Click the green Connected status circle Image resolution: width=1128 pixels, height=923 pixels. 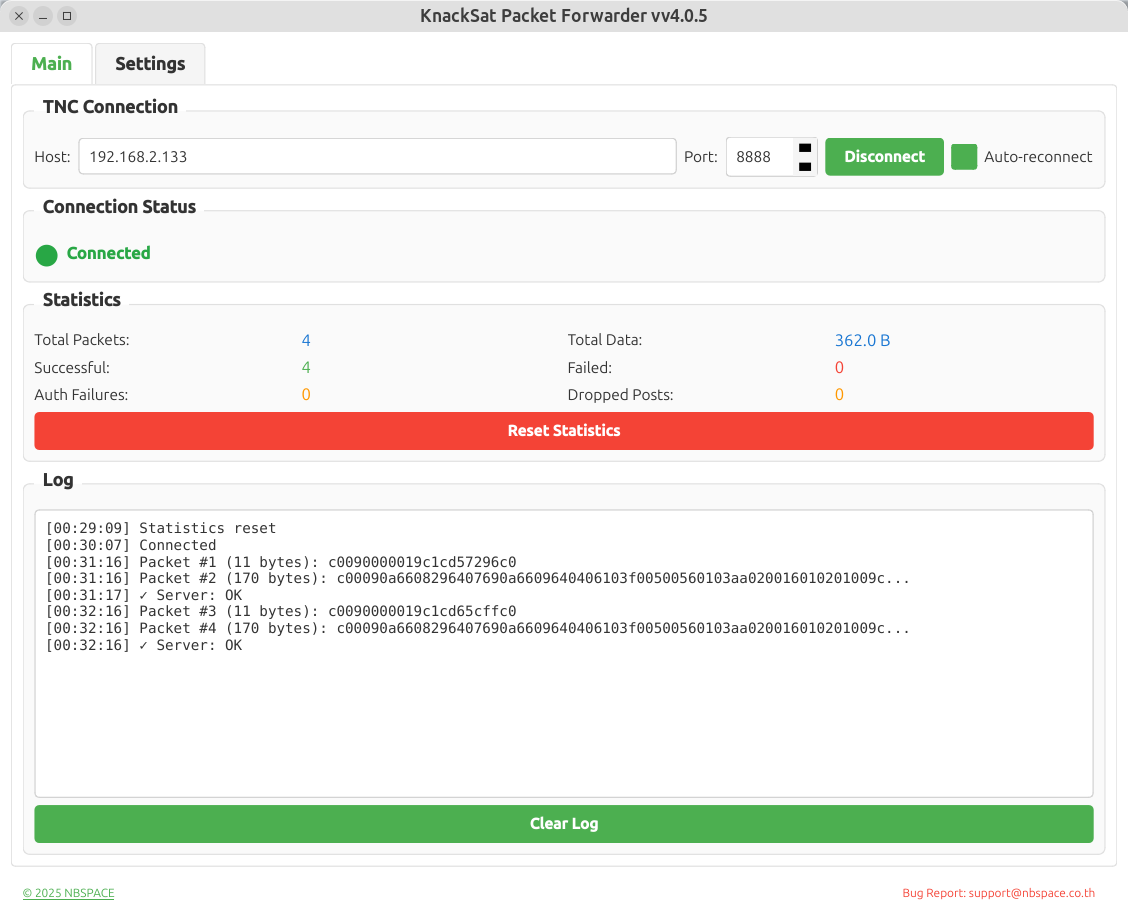pos(47,255)
